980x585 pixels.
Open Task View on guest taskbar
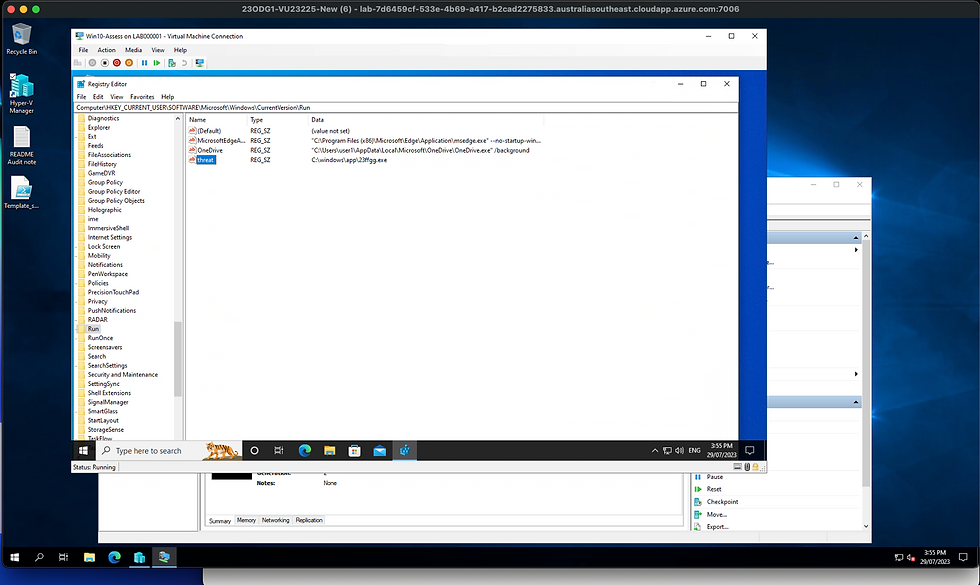coord(279,451)
